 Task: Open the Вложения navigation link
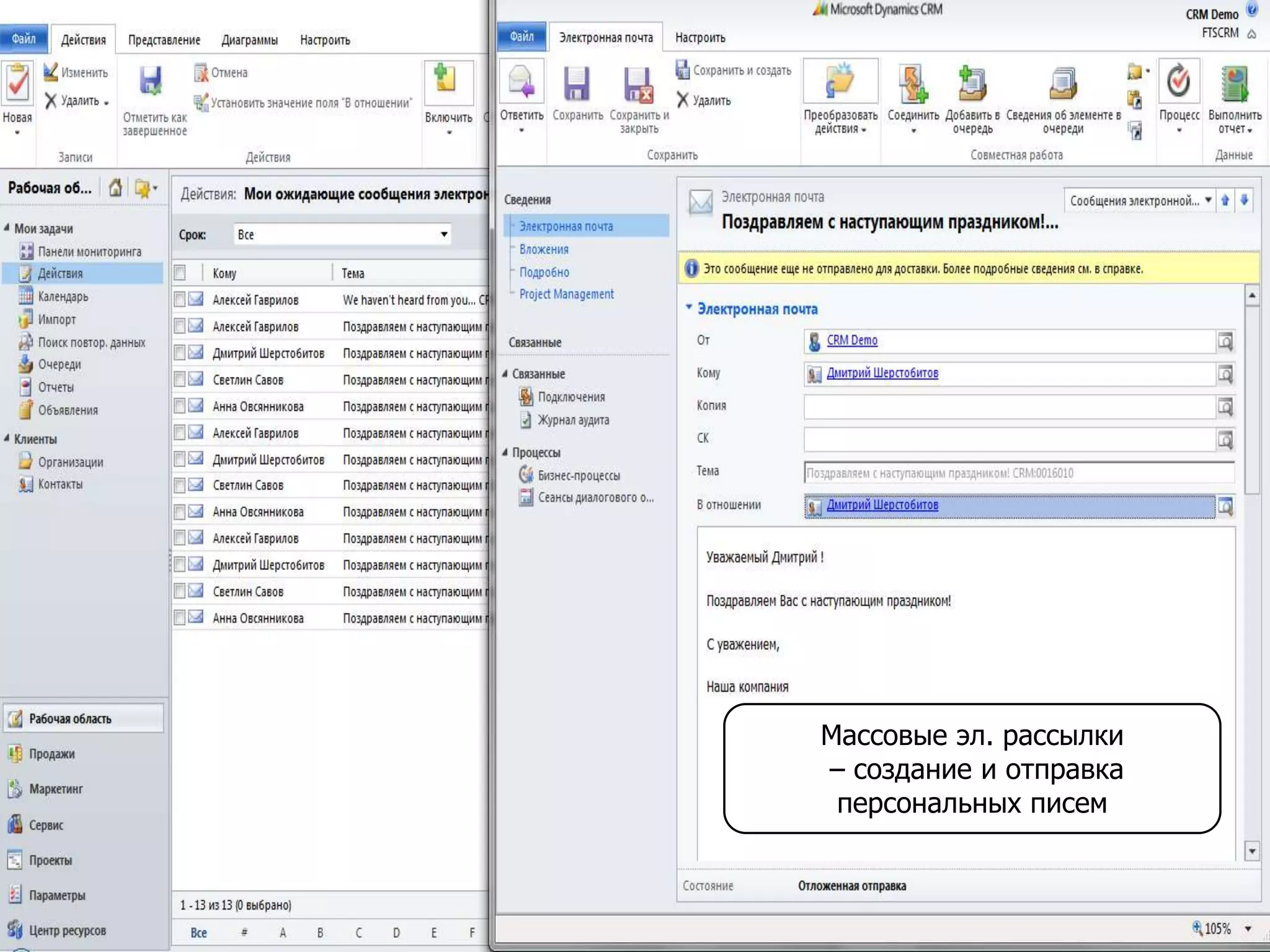pyautogui.click(x=544, y=249)
